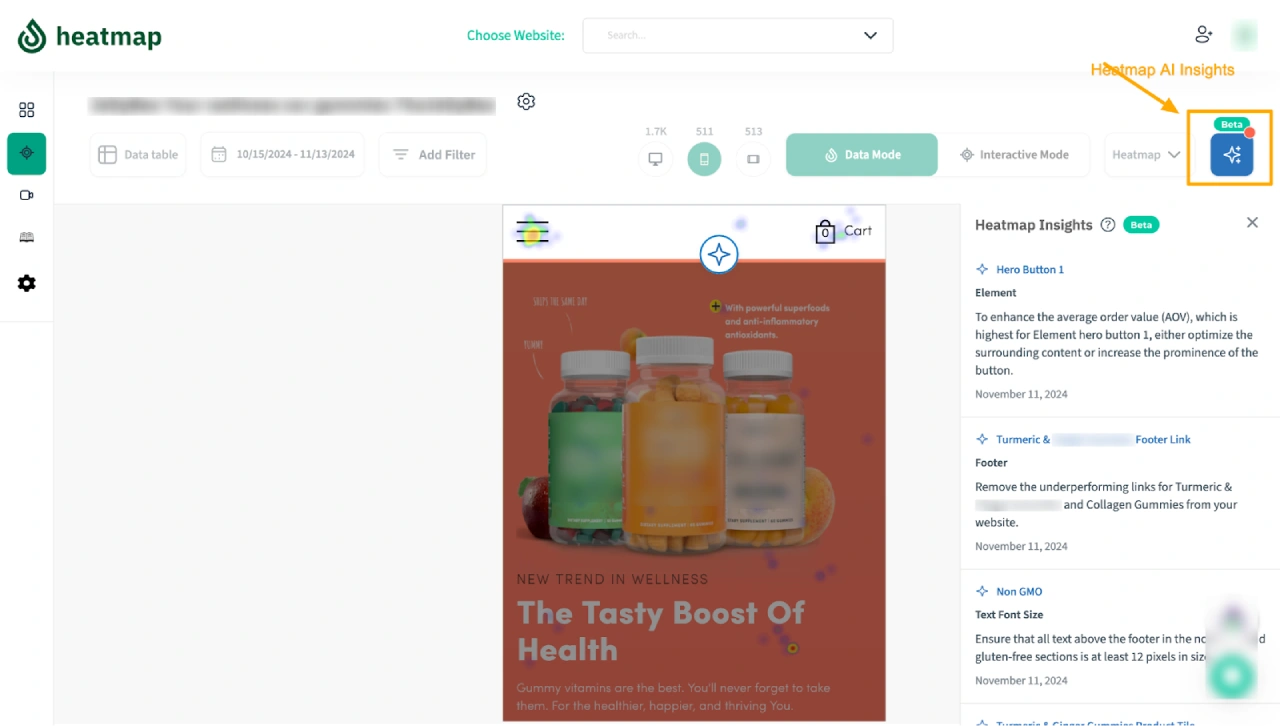This screenshot has width=1280, height=726.
Task: Open the dashboard grid icon in sidebar
Action: [x=27, y=110]
